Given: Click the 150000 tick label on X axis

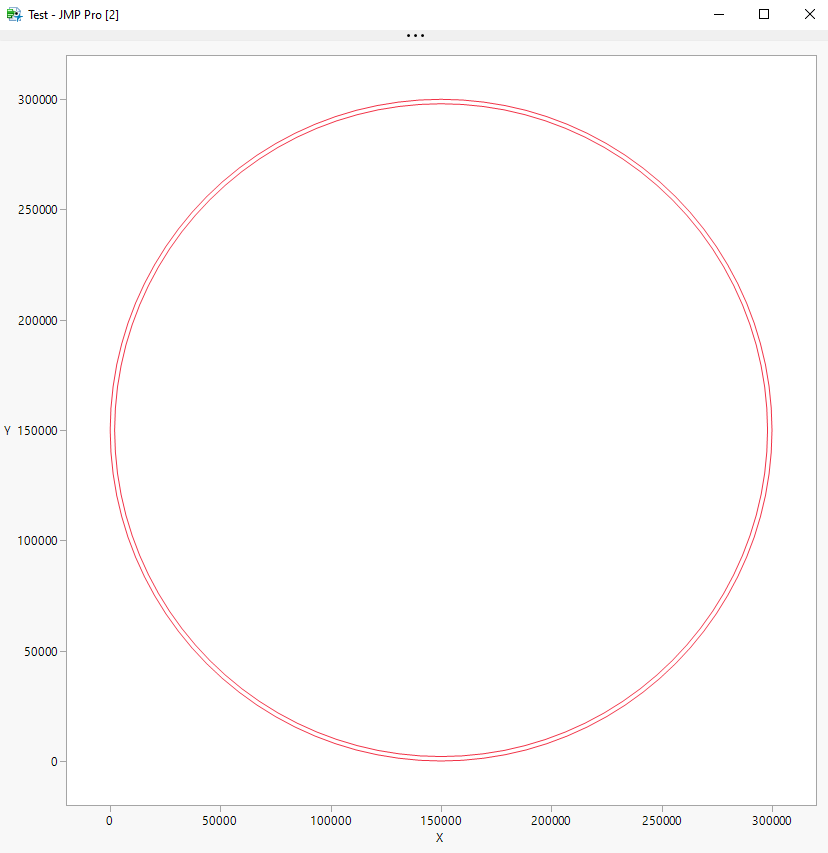Looking at the screenshot, I should (x=440, y=819).
